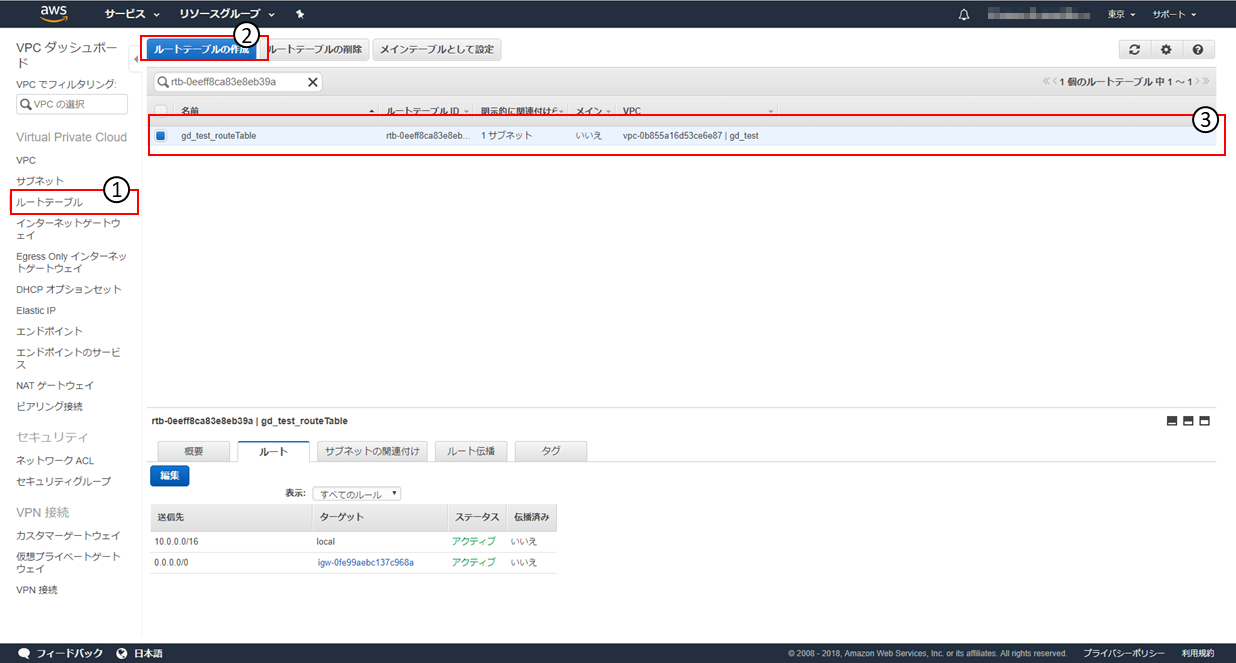This screenshot has height=663, width=1236.
Task: Collapse the left sidebar panel arrow
Action: coord(136,61)
